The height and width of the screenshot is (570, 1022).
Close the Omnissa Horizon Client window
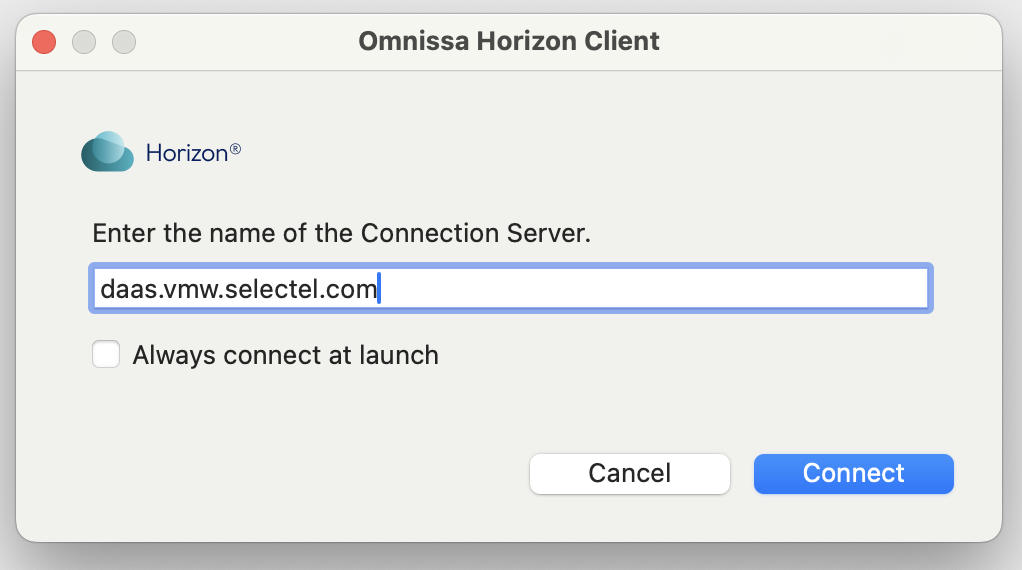44,42
